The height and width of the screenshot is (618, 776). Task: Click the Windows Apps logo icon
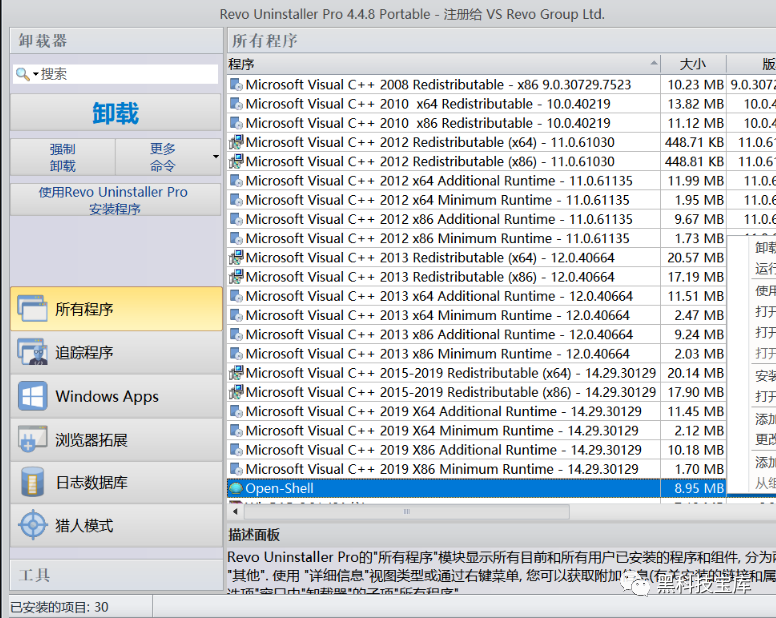[32, 396]
